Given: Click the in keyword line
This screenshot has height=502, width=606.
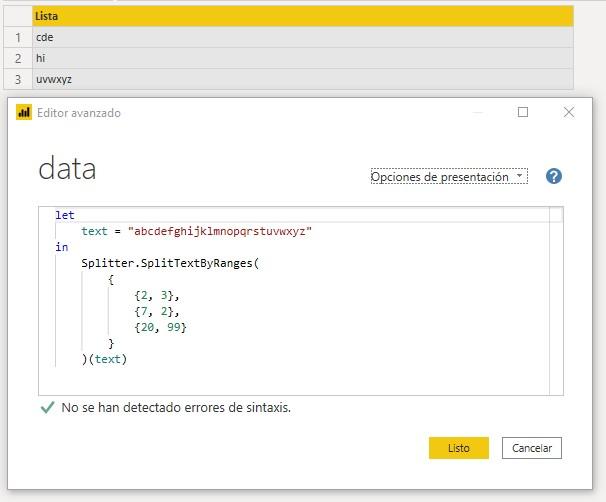Looking at the screenshot, I should click(62, 247).
